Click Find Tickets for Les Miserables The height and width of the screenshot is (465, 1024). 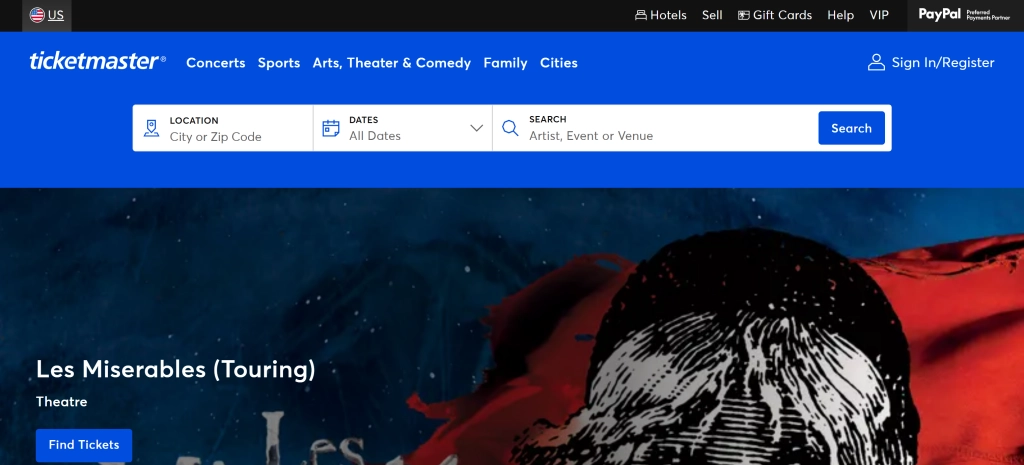[x=84, y=445]
